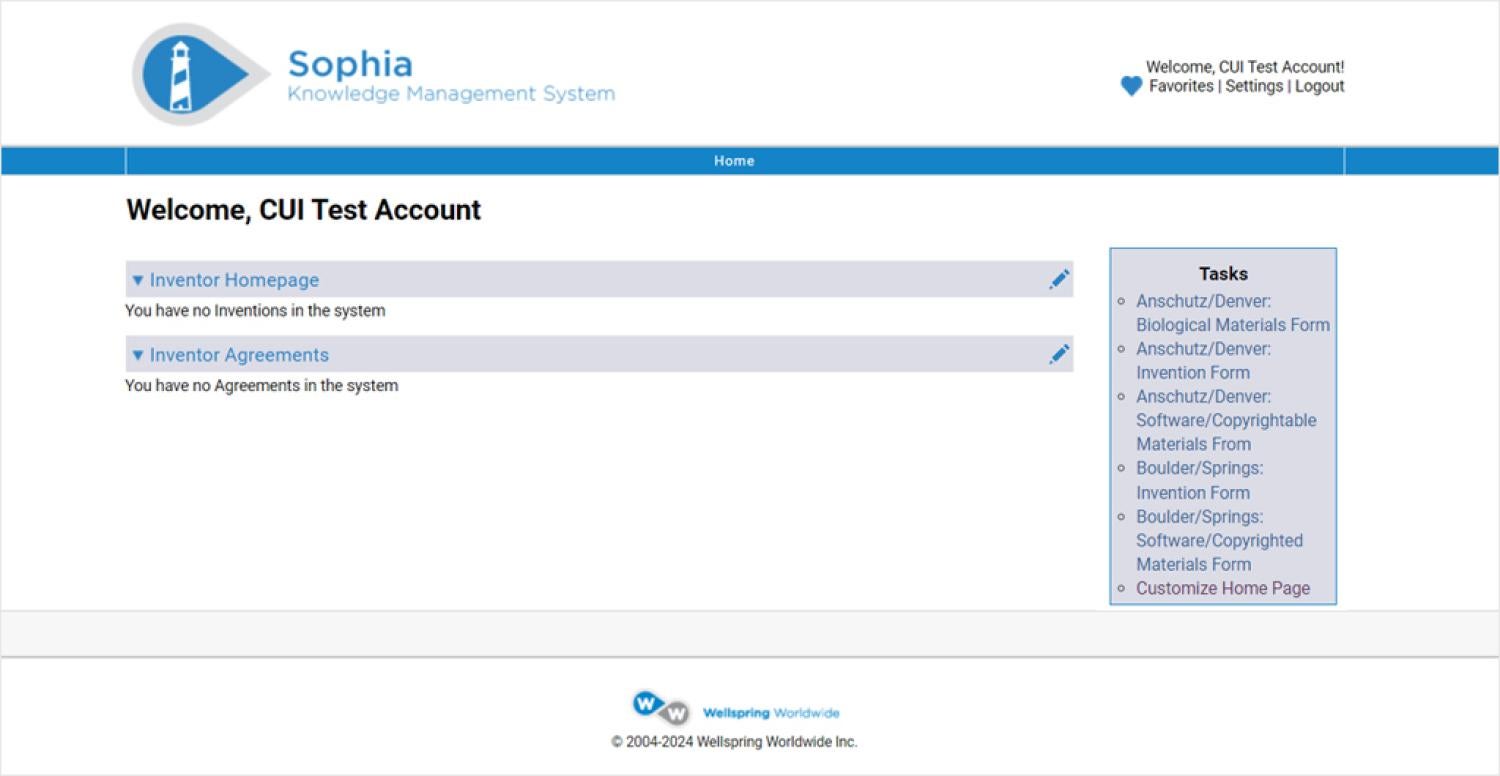
Task: Edit the Inventor Homepage section pencil icon
Action: click(1059, 280)
